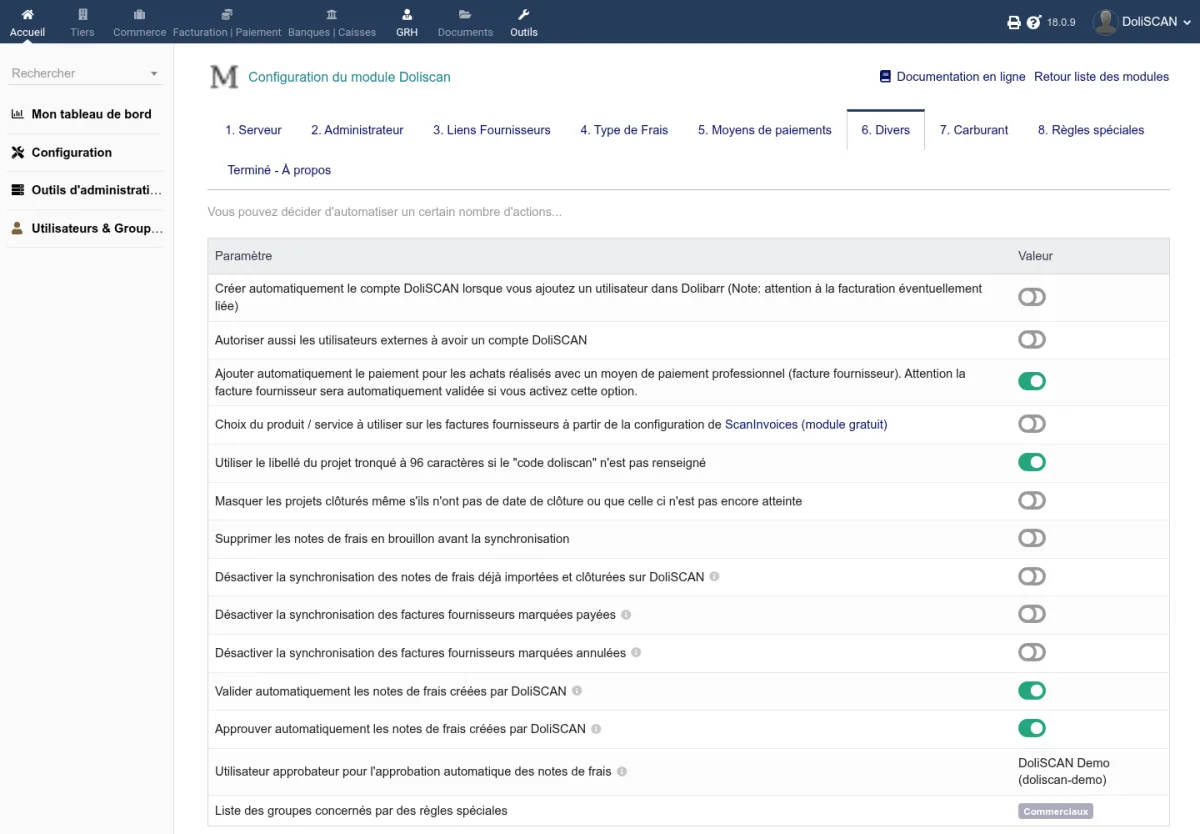
Task: Click info icon next to factures marquées payées
Action: [626, 615]
